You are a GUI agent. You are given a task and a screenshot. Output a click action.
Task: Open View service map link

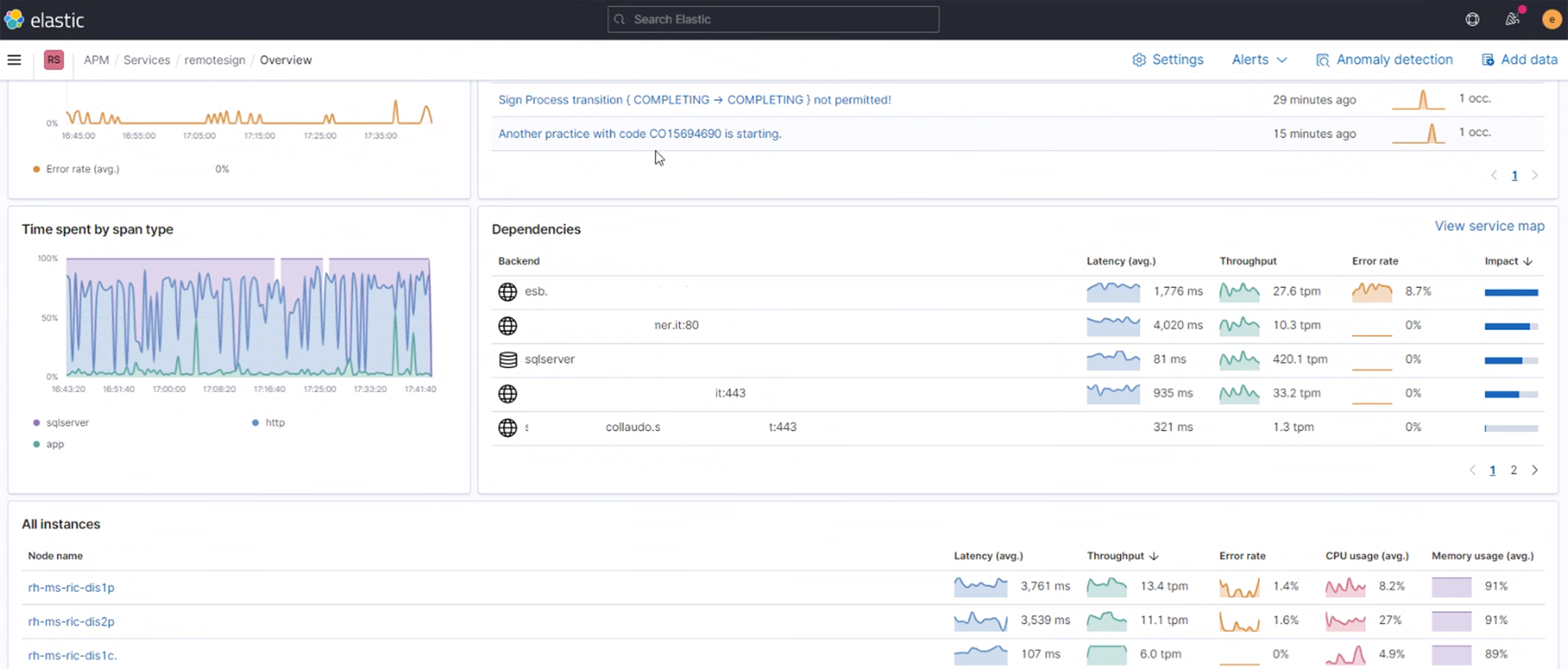pyautogui.click(x=1489, y=226)
